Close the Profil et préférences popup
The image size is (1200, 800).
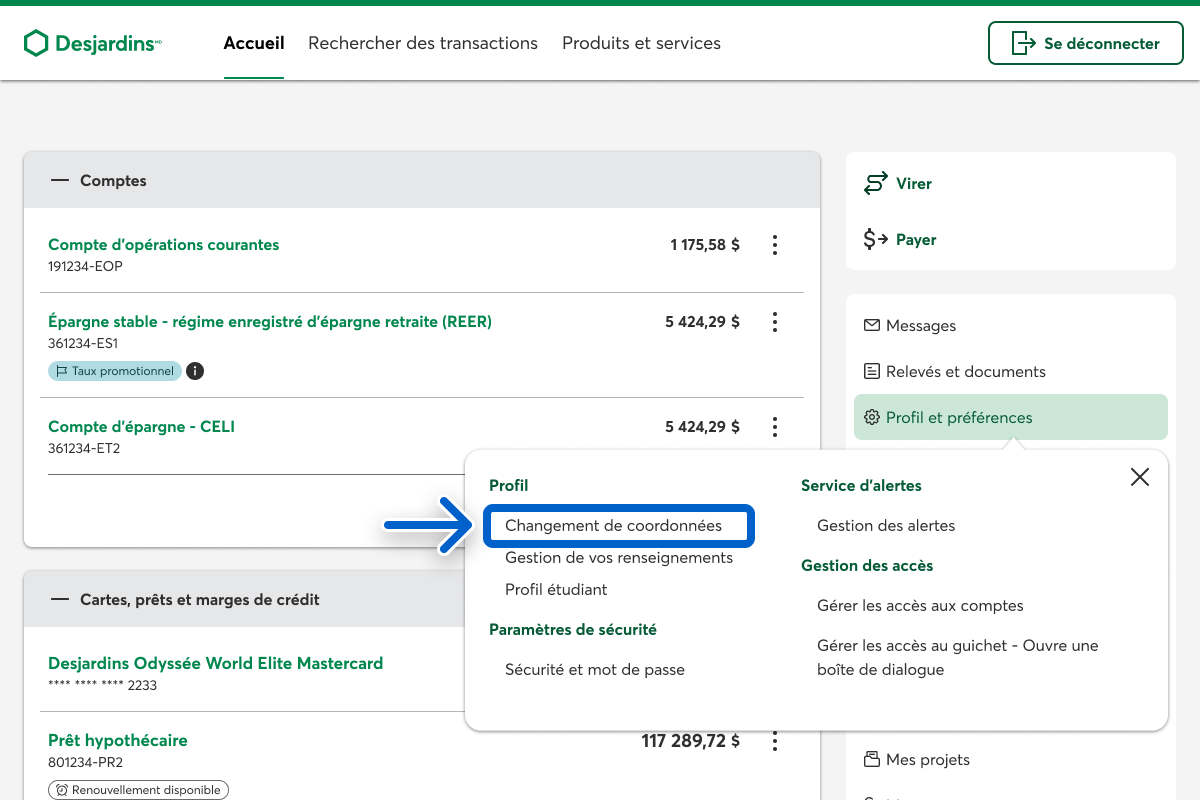[1139, 477]
